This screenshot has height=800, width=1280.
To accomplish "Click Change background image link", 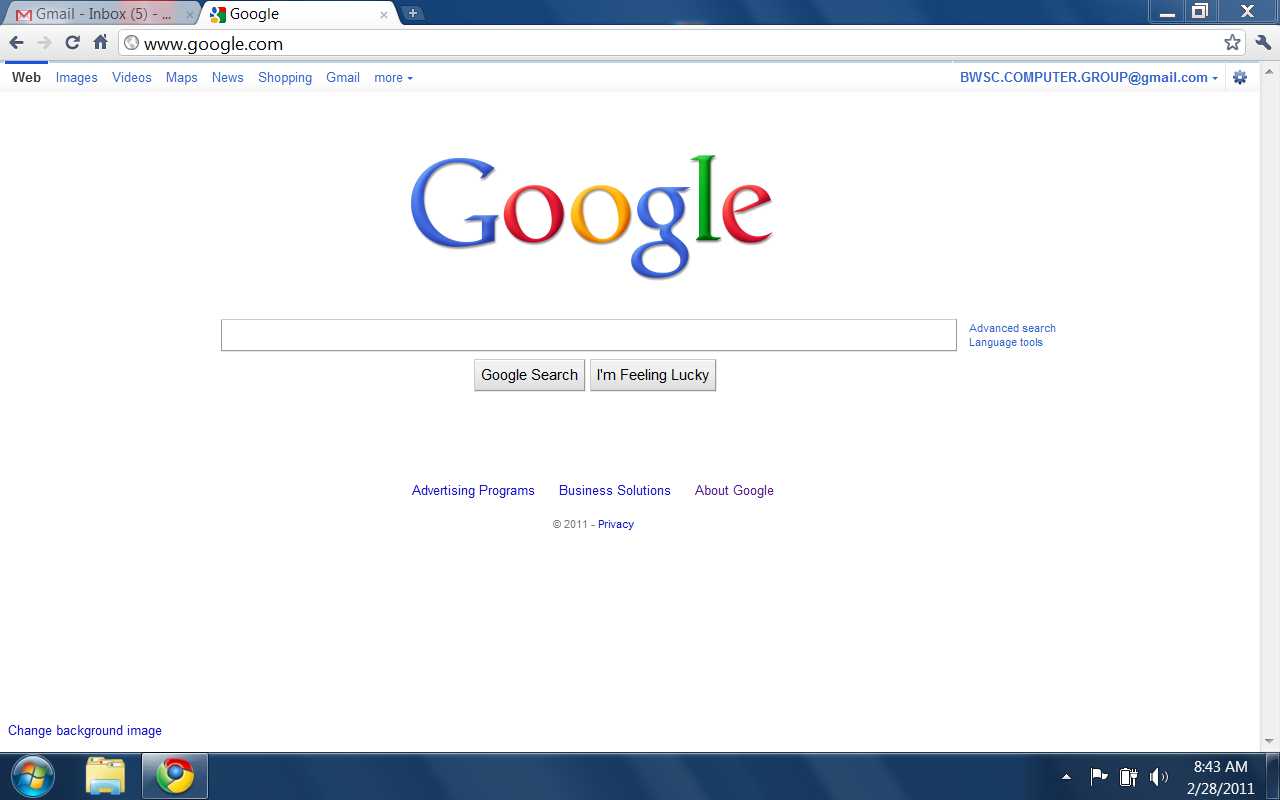I will [x=85, y=730].
